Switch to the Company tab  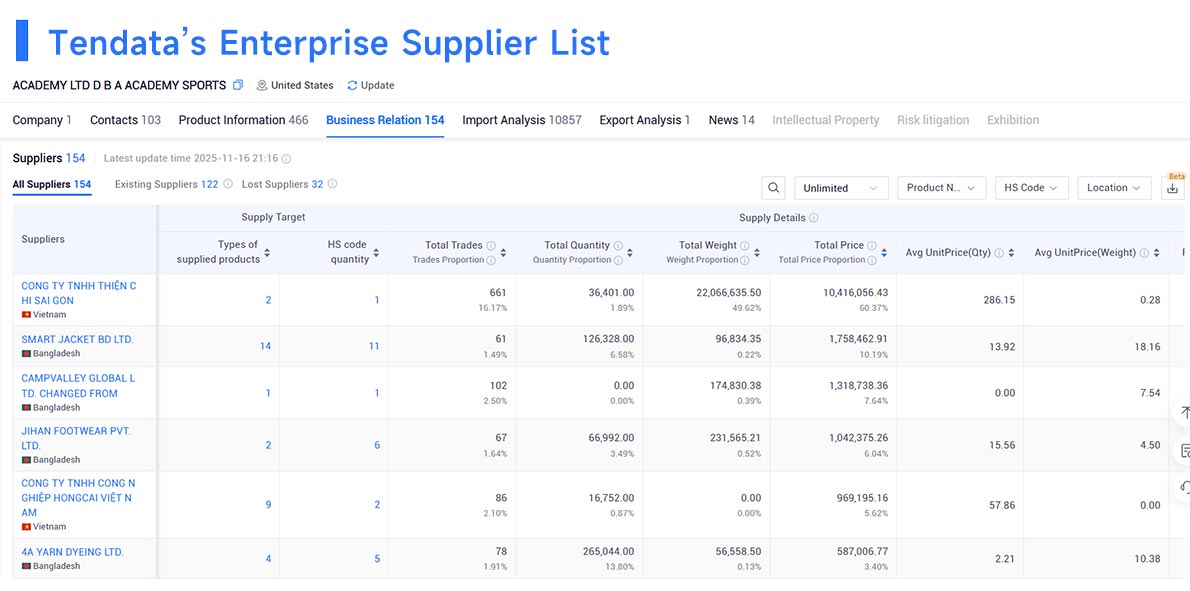pos(42,120)
